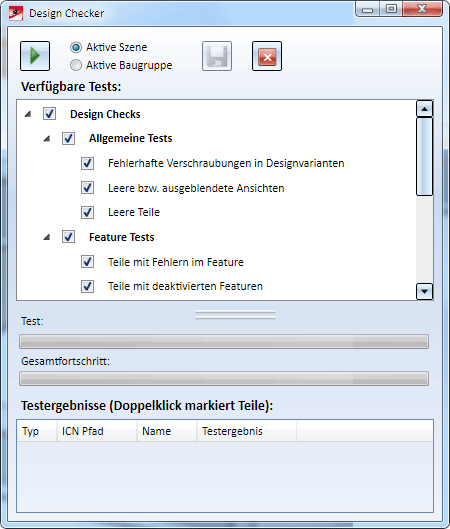Toggle the Allgemeine Tests checkbox
450x529 pixels.
[68, 138]
